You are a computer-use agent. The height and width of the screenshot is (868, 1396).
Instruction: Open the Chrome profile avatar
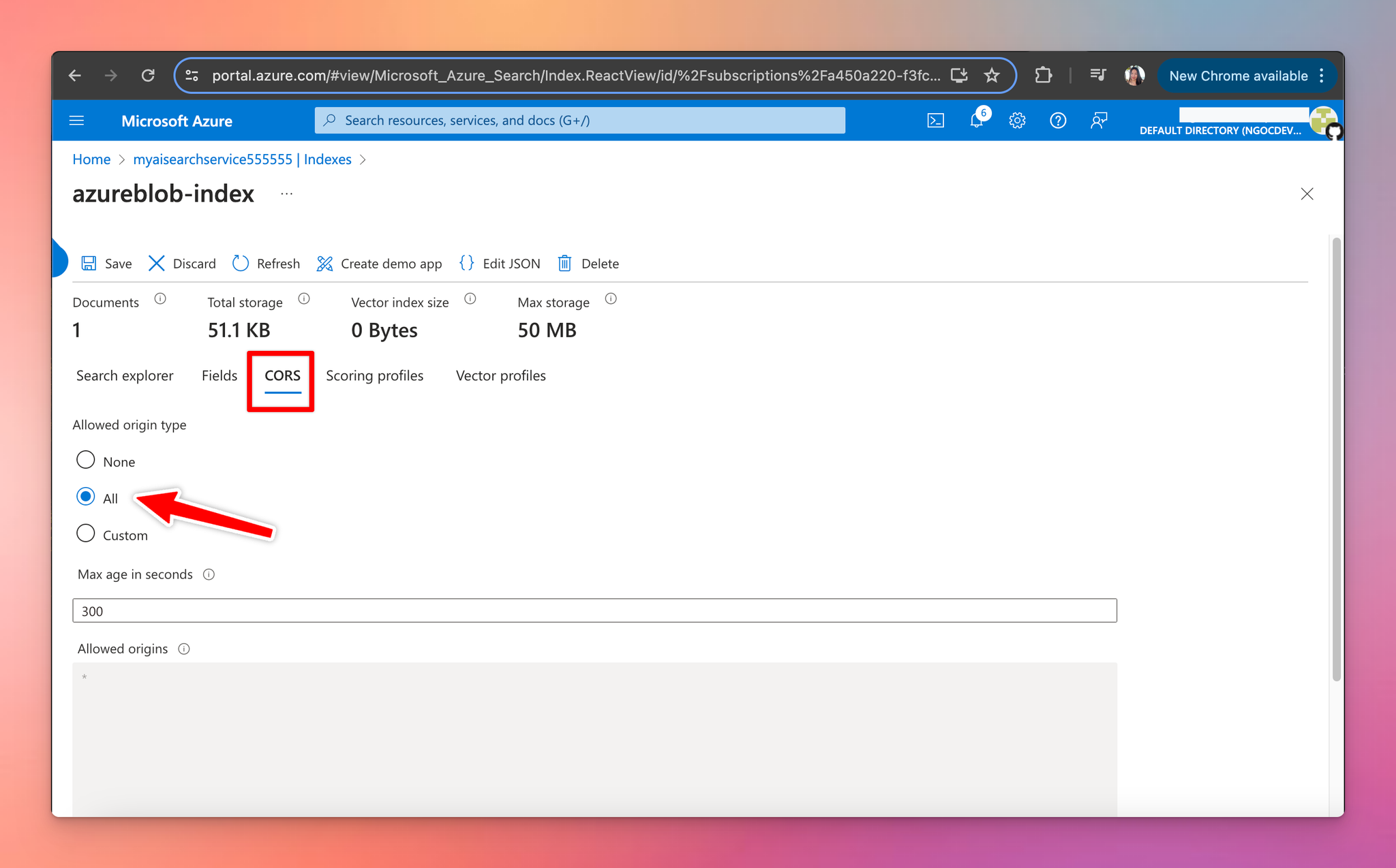[x=1134, y=76]
